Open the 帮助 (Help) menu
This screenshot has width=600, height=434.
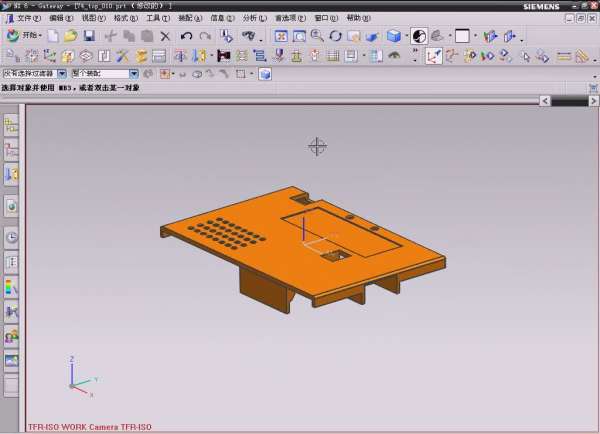tap(357, 18)
